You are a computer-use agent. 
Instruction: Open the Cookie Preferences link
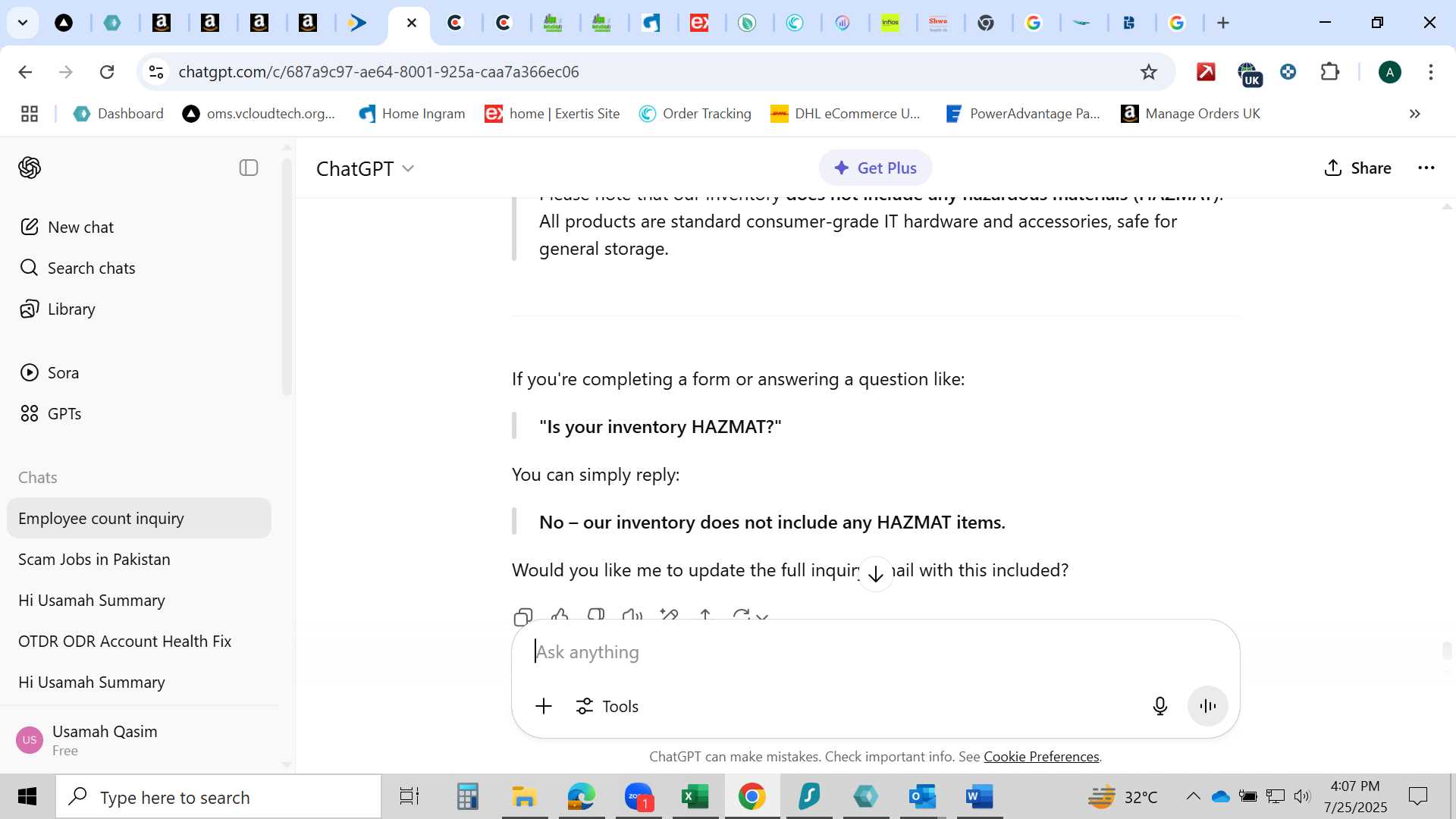(1041, 757)
